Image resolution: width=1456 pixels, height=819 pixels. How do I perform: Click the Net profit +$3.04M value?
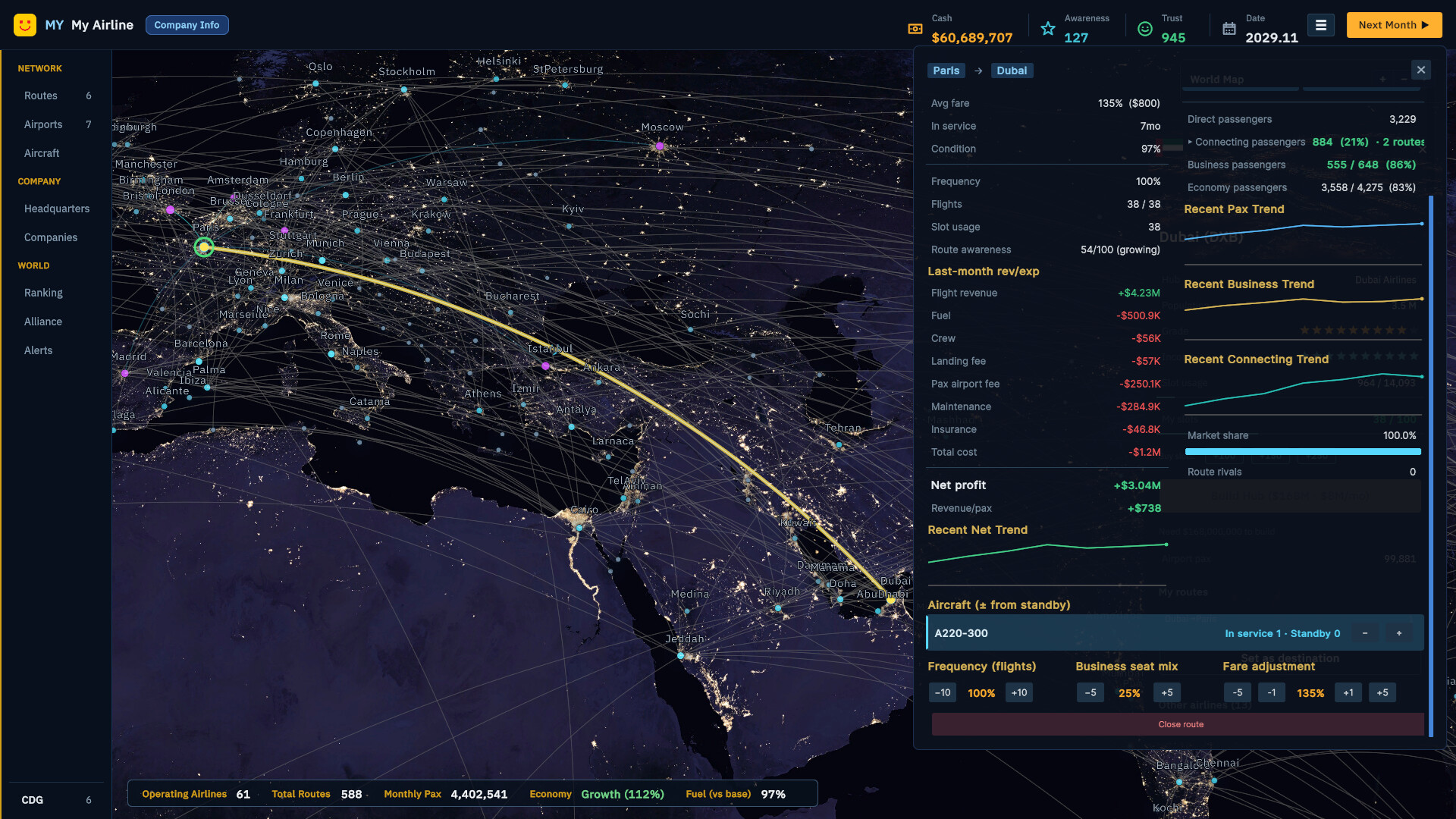[x=1137, y=485]
